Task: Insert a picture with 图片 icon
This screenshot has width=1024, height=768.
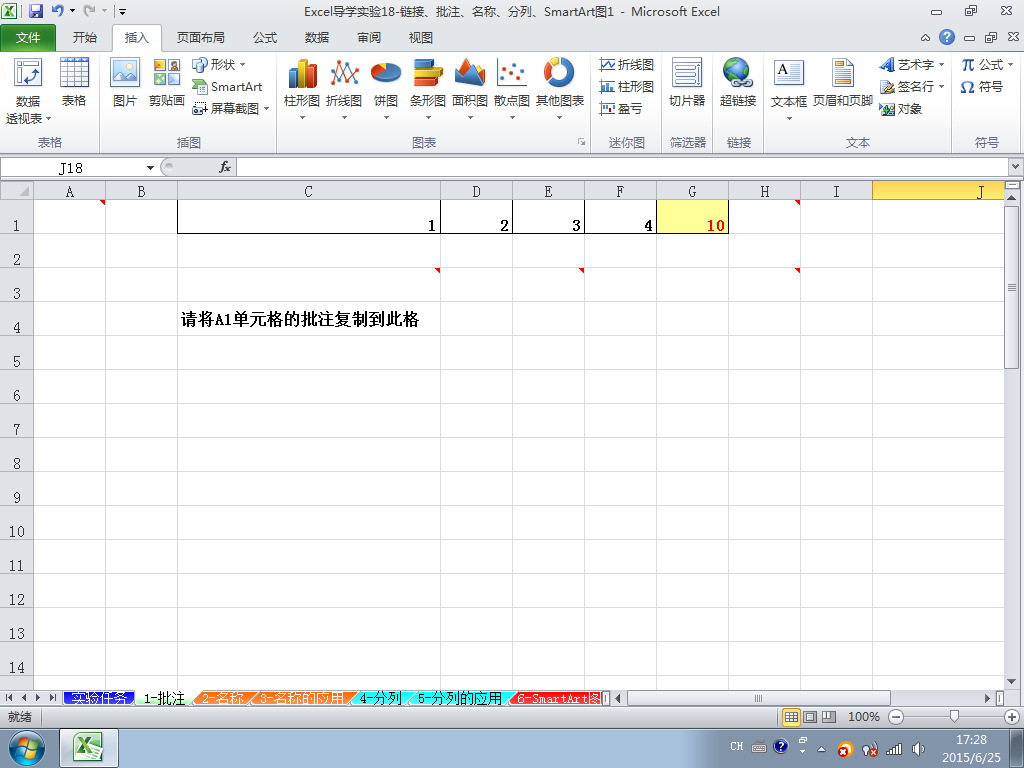Action: point(124,82)
